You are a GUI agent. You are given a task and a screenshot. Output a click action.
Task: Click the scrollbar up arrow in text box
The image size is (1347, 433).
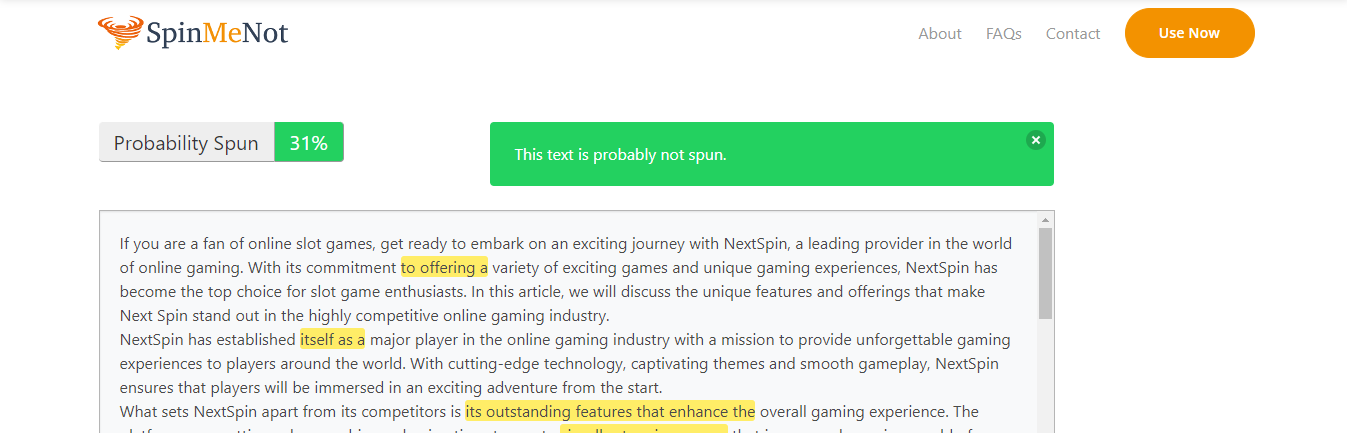(x=1046, y=220)
